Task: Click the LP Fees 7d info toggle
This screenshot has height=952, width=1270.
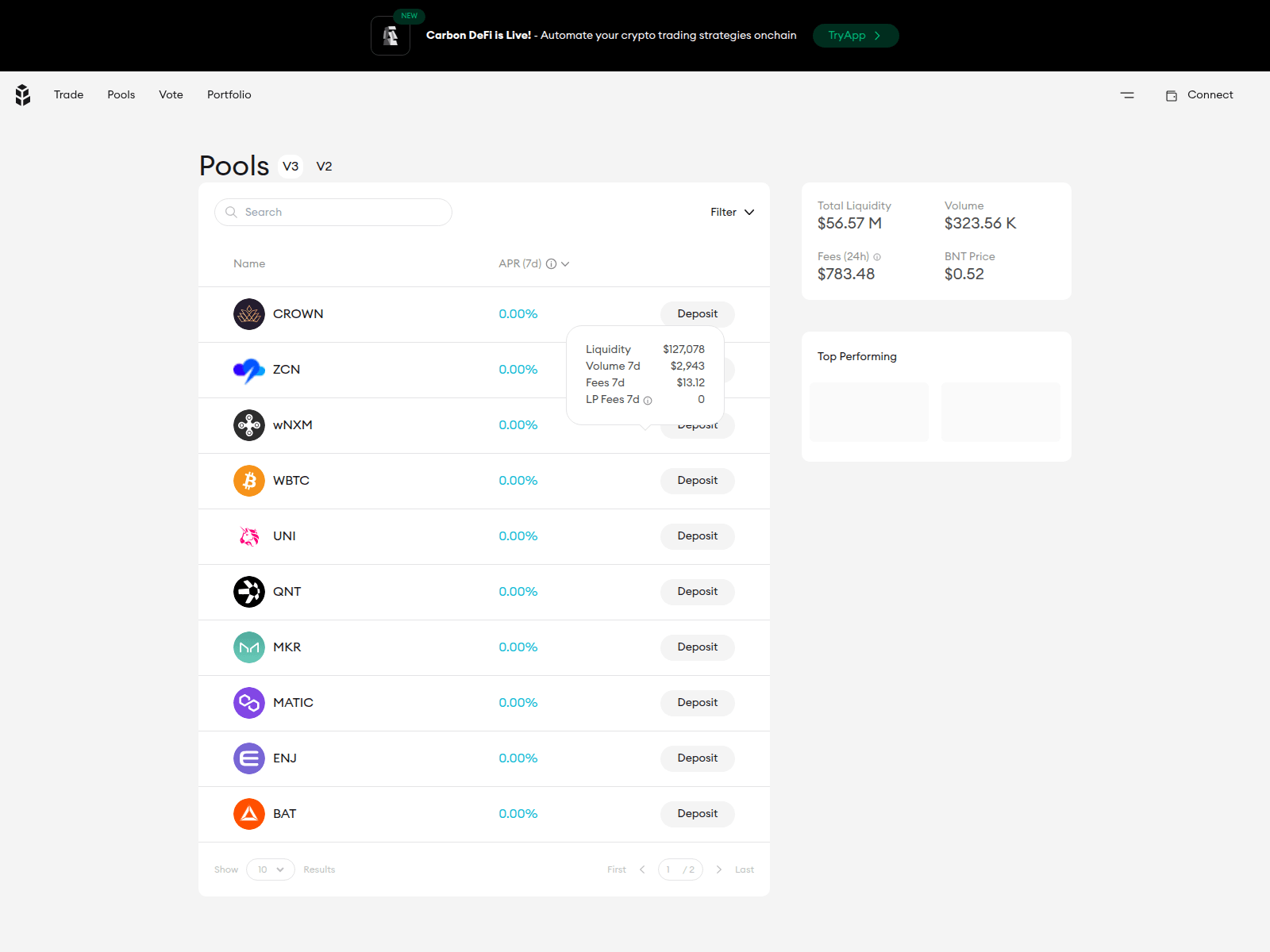Action: pos(647,400)
